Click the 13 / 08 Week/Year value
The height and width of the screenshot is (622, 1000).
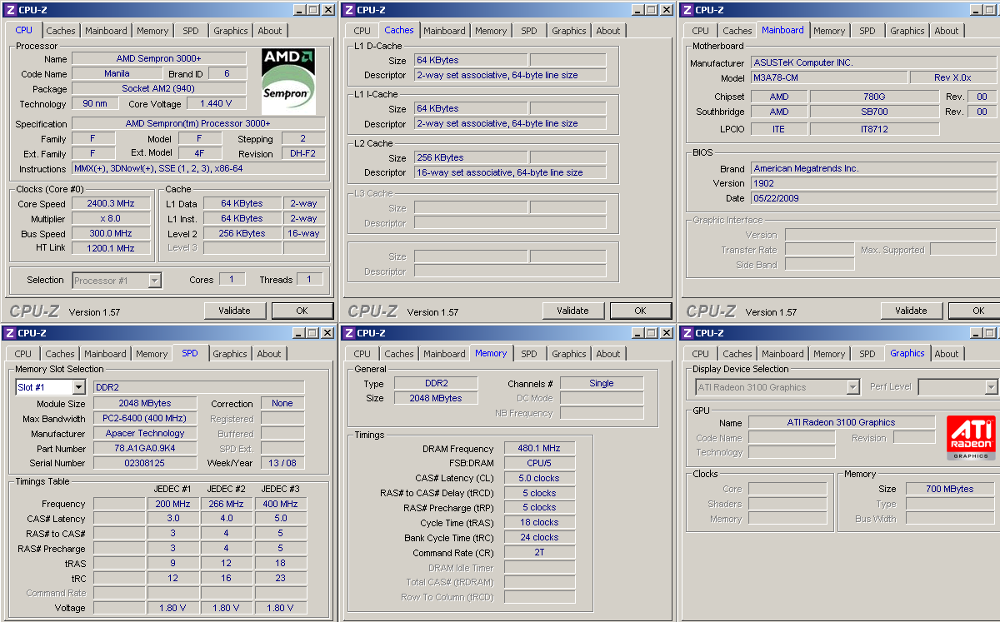283,463
